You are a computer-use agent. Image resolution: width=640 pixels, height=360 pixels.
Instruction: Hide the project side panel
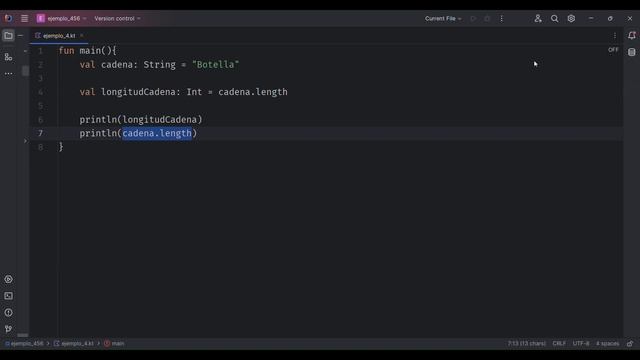point(20,36)
